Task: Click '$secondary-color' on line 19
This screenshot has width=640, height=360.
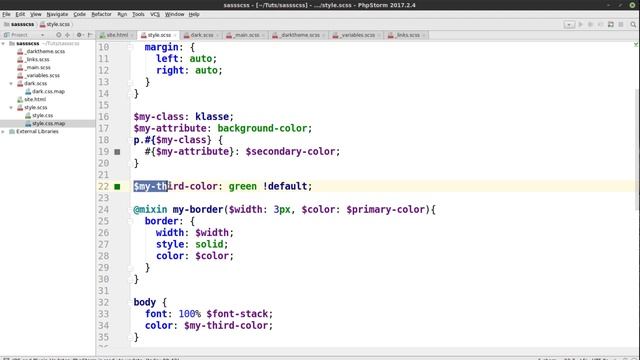Action: click(290, 151)
